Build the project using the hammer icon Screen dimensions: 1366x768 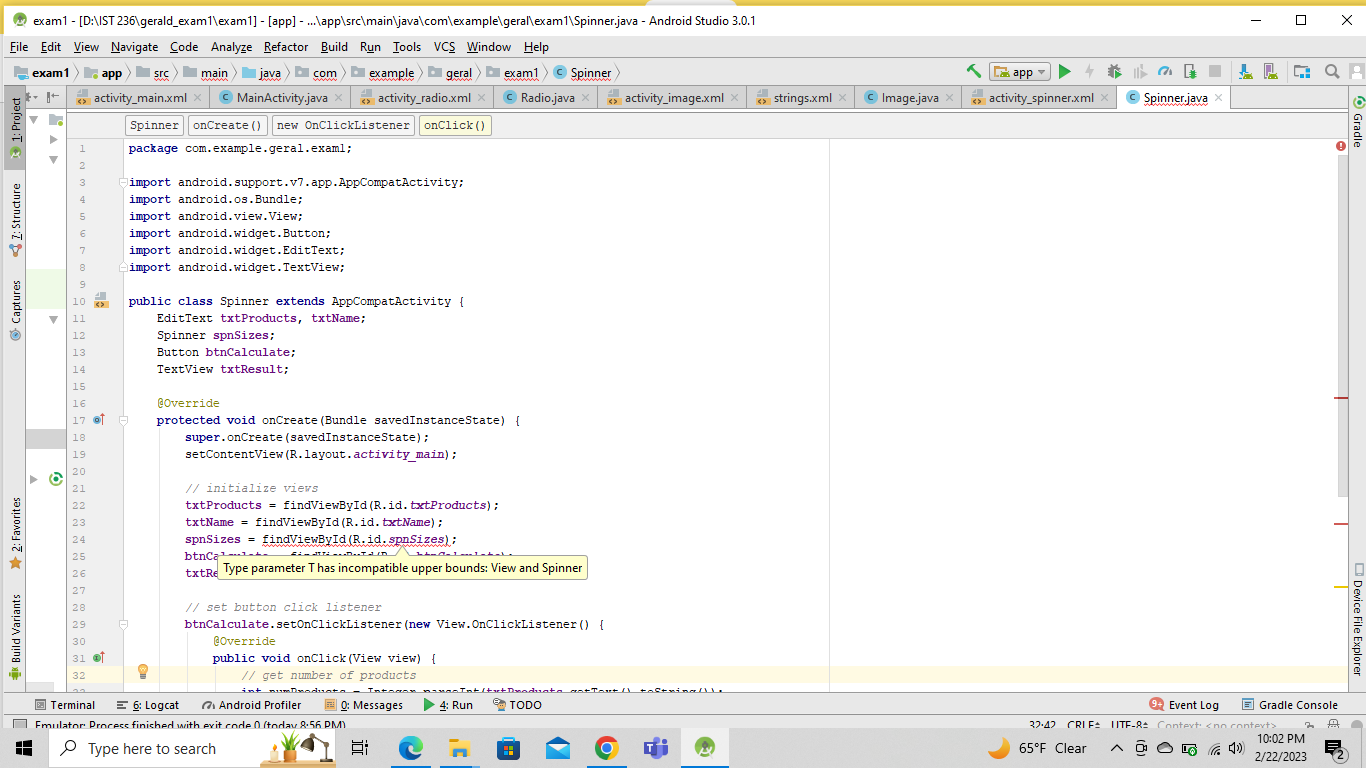click(973, 72)
